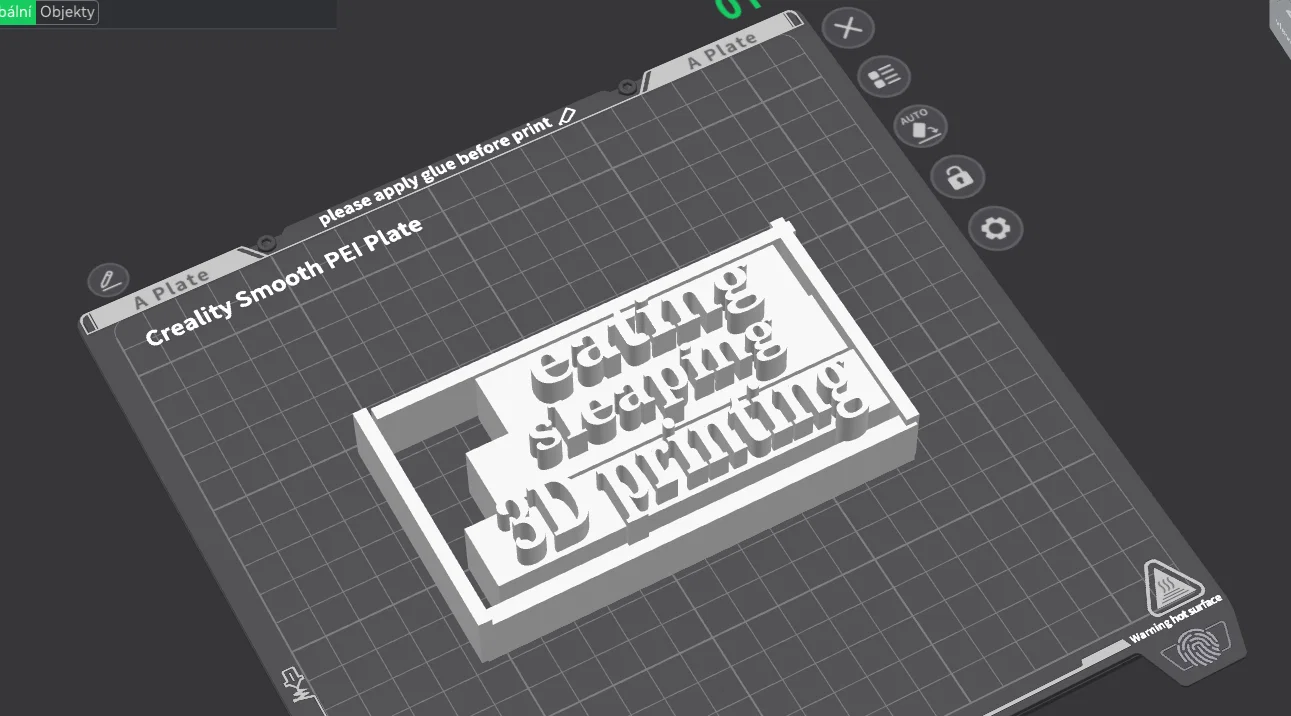Click the 'Creality Smooth PEI Plate' text

(x=284, y=280)
